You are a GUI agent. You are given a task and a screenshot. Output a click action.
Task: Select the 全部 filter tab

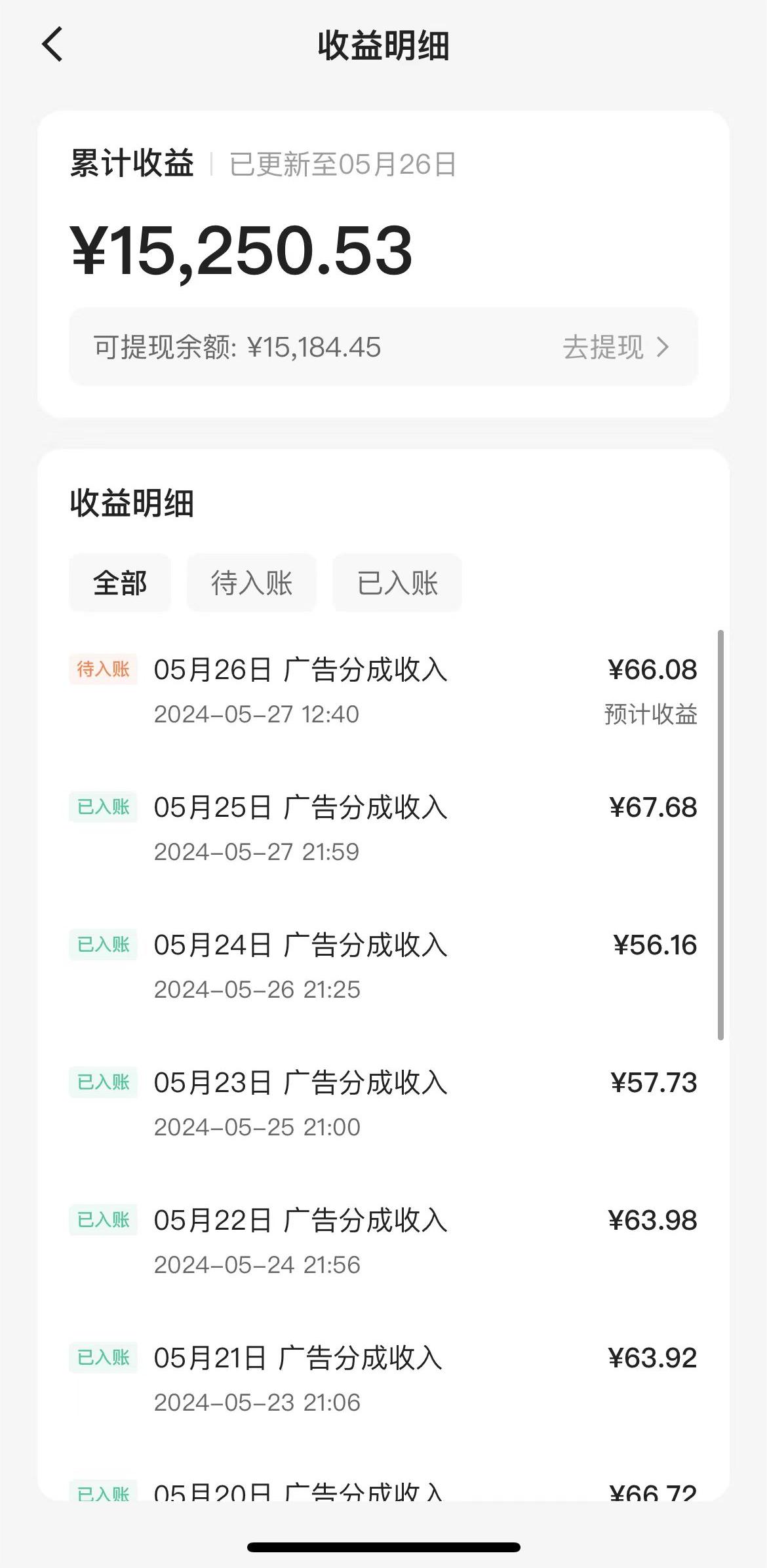120,583
